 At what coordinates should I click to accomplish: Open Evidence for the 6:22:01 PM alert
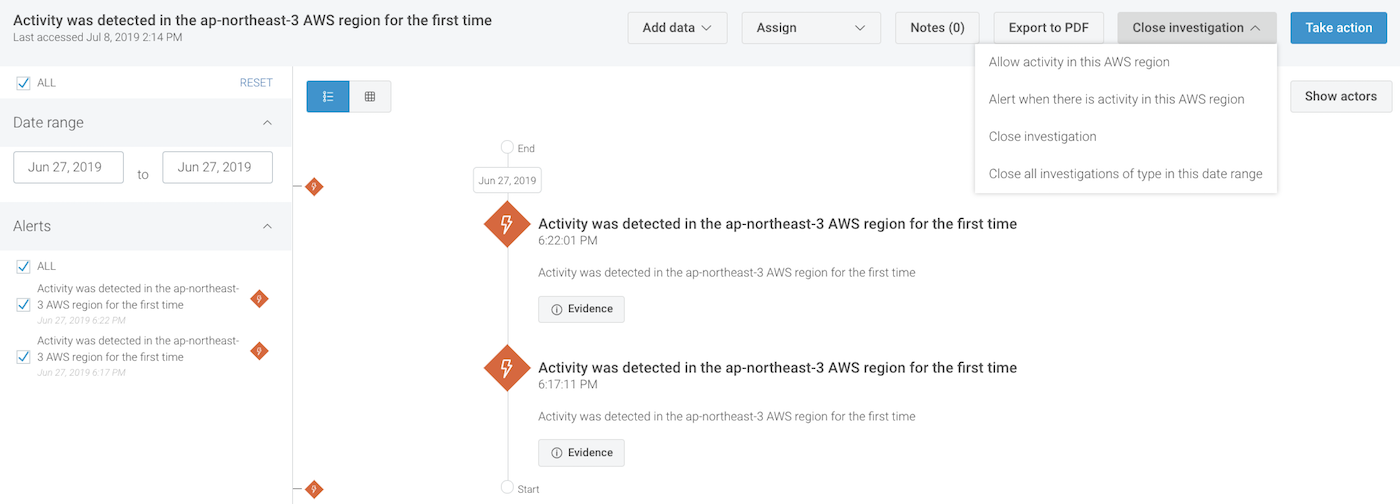tap(581, 309)
